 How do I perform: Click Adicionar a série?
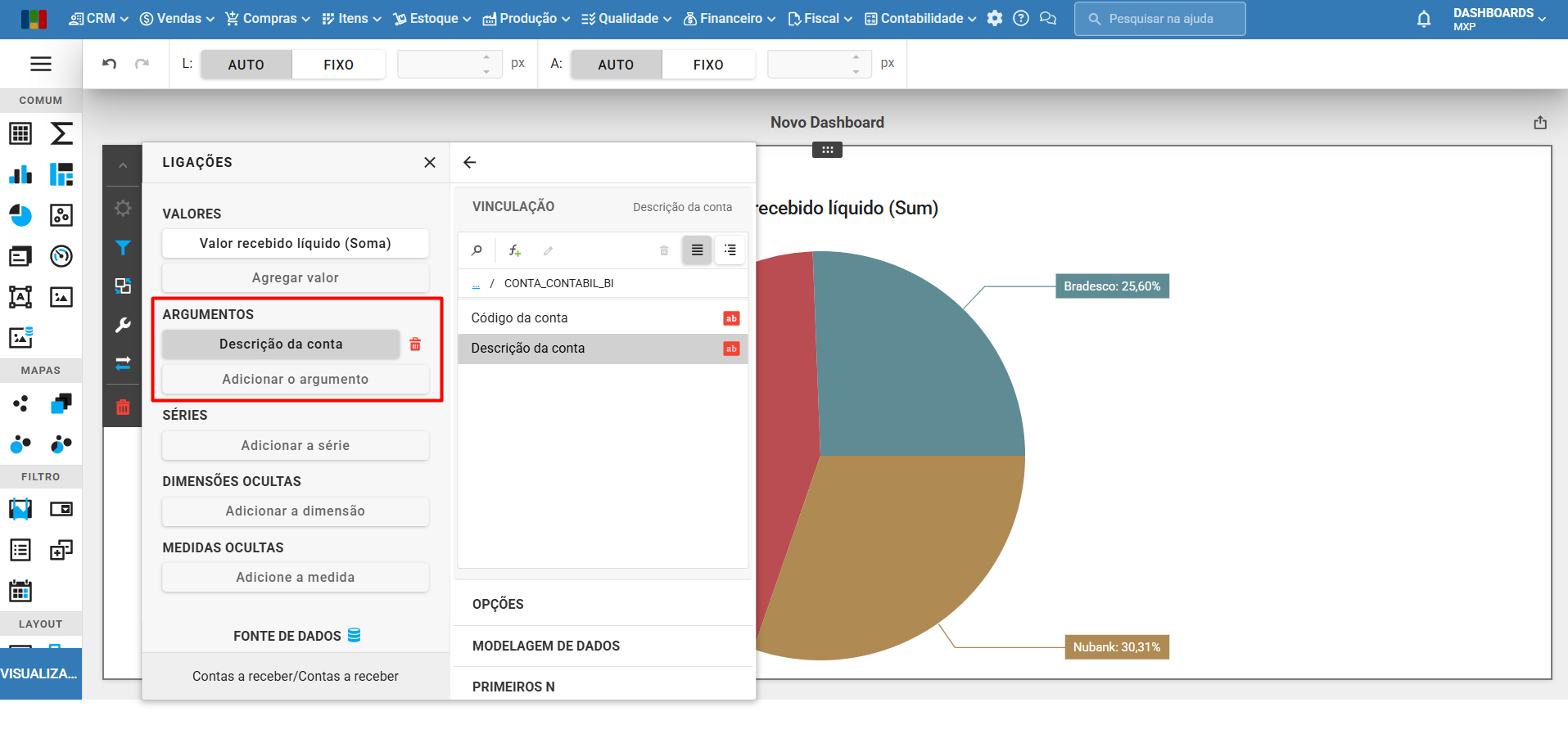(296, 446)
